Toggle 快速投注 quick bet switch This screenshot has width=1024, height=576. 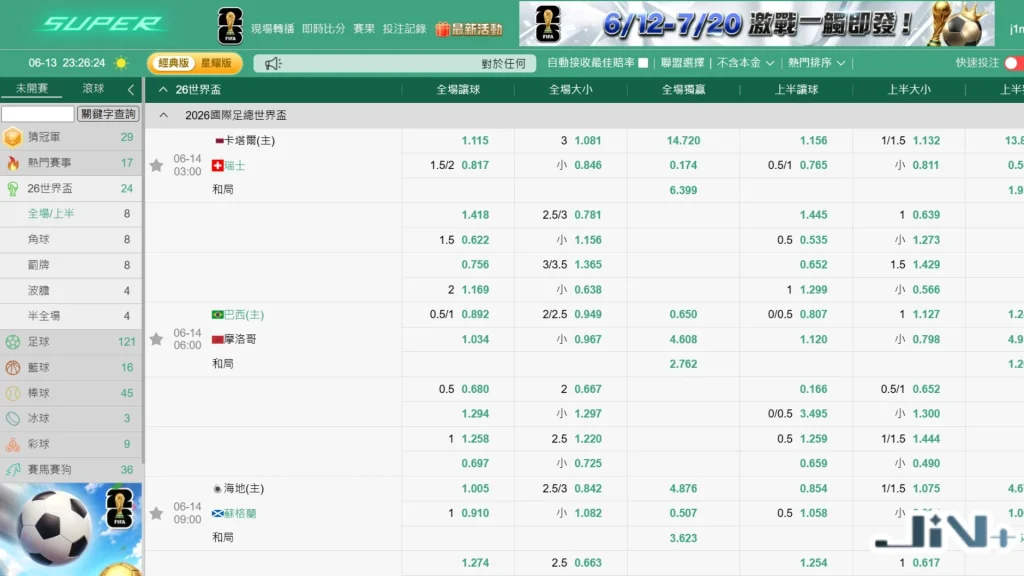click(1014, 63)
